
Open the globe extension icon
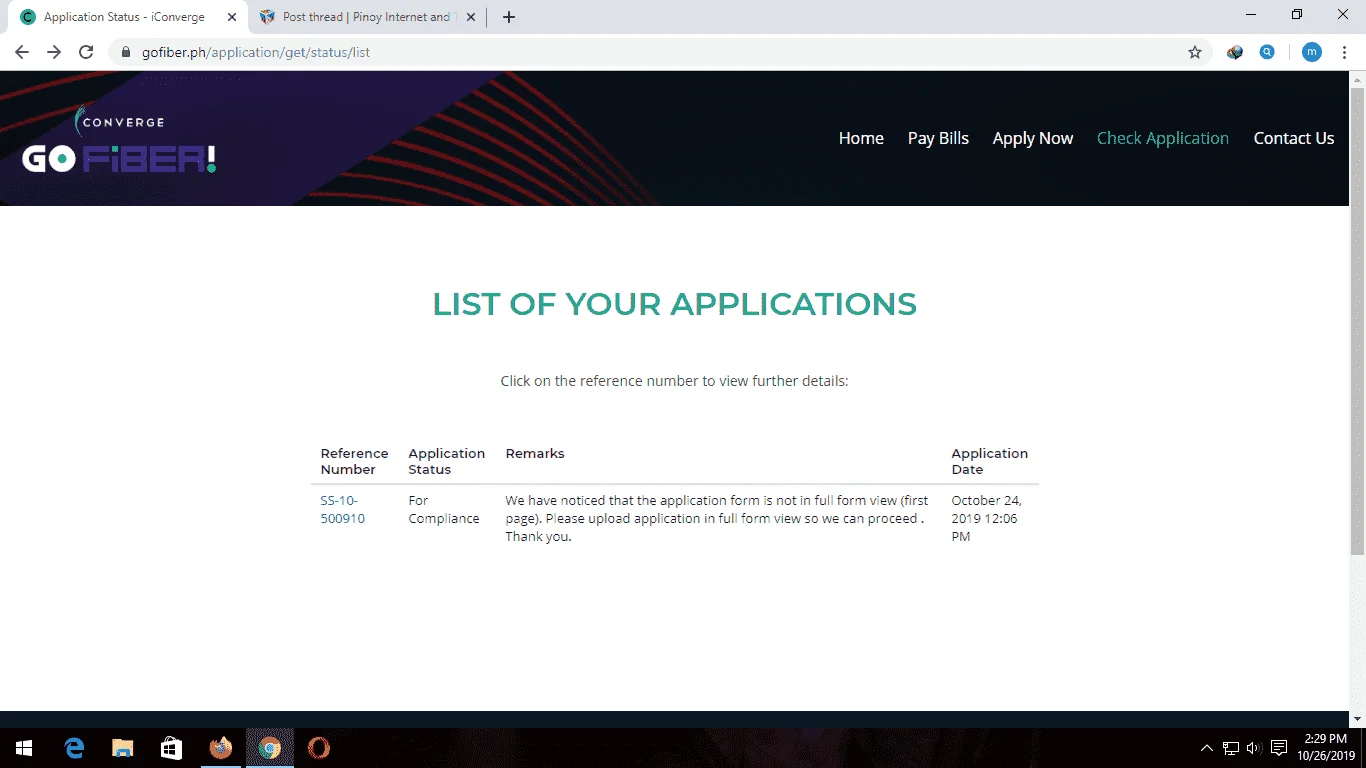1235,52
